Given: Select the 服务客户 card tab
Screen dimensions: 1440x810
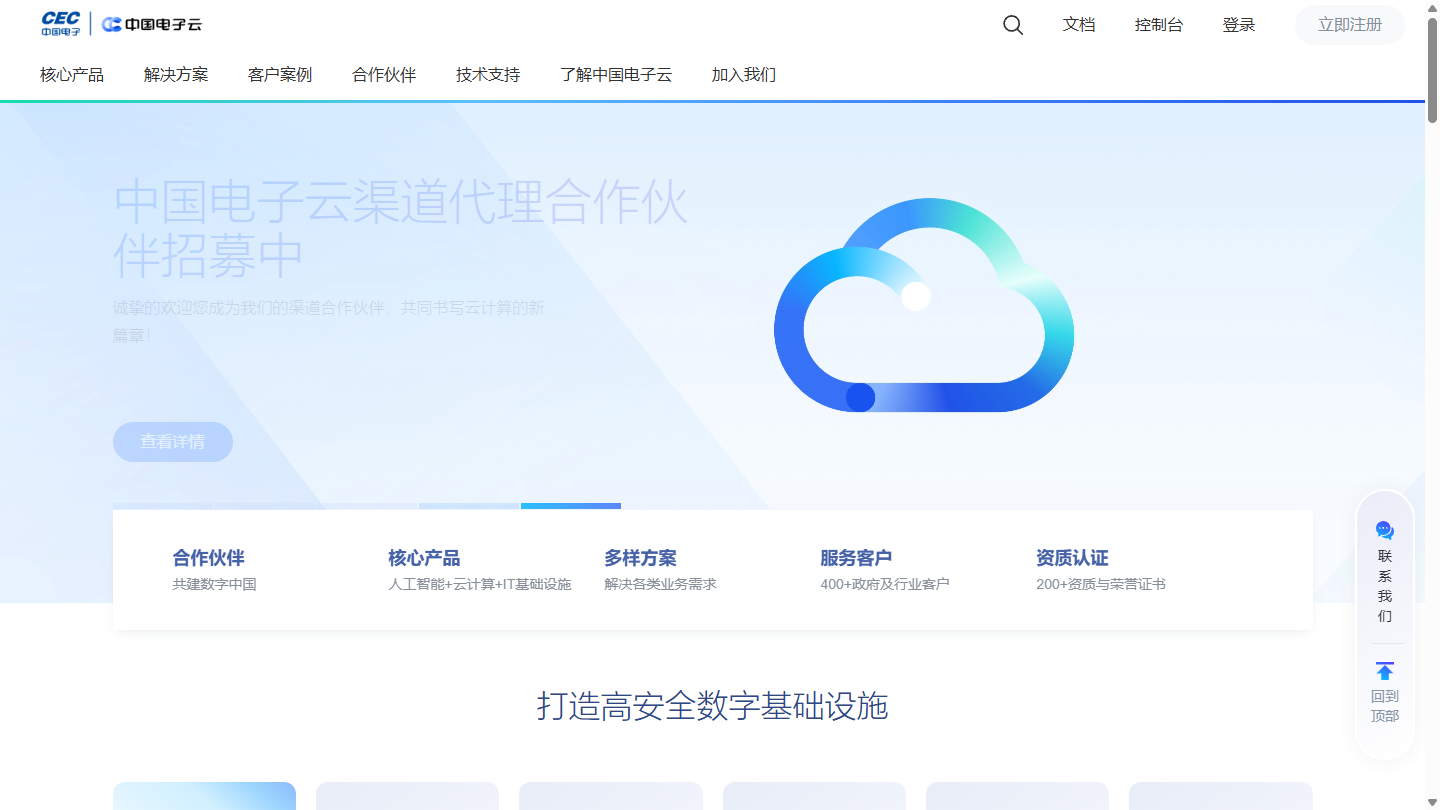Looking at the screenshot, I should pos(885,570).
